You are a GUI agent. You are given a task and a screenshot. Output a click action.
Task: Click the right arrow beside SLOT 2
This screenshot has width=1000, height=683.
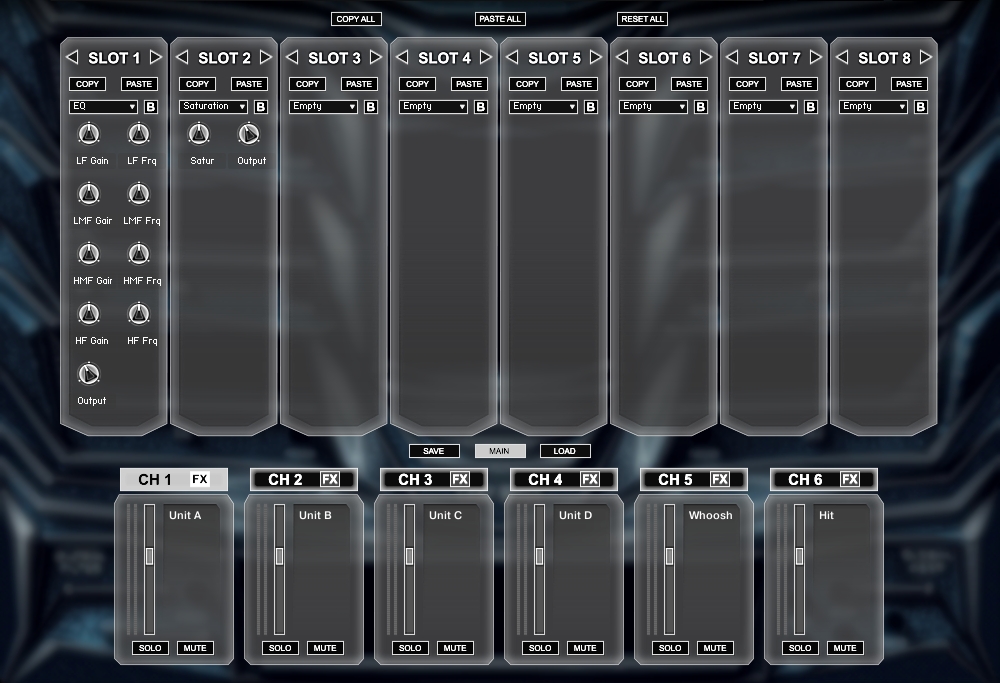tap(266, 58)
